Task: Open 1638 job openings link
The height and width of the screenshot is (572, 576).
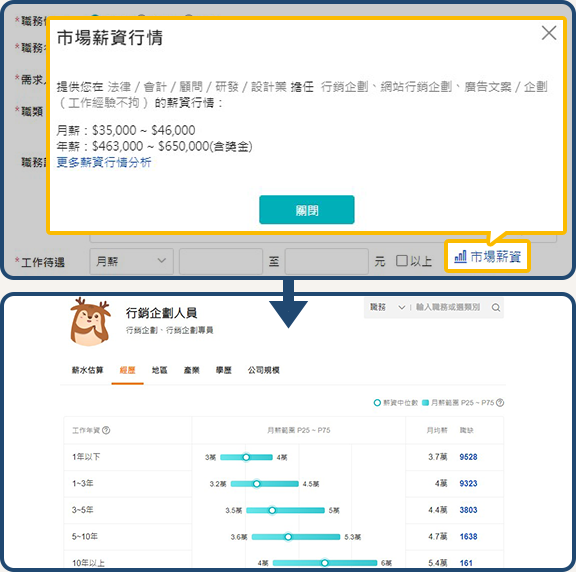Action: (x=468, y=536)
